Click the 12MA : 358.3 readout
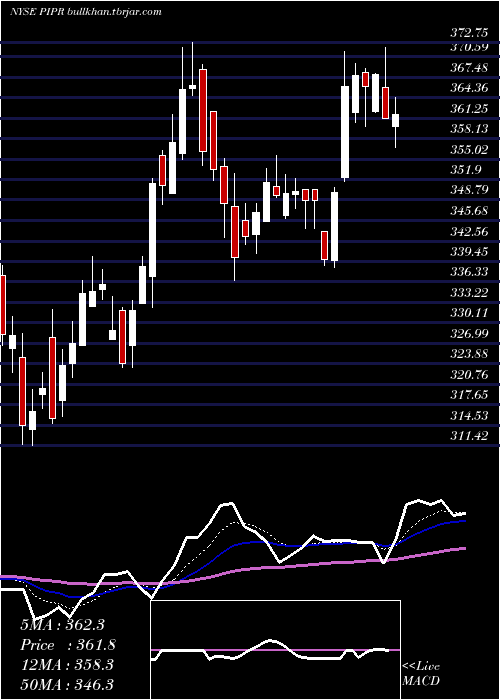 [x=67, y=665]
